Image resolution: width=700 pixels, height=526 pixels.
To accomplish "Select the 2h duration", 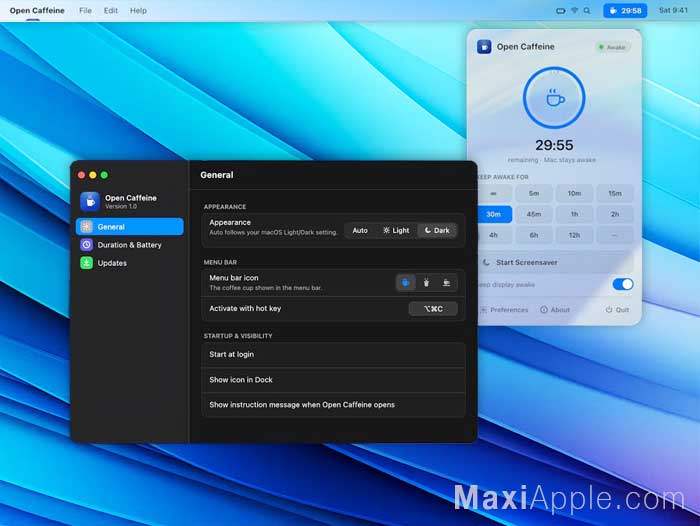I will pyautogui.click(x=615, y=214).
